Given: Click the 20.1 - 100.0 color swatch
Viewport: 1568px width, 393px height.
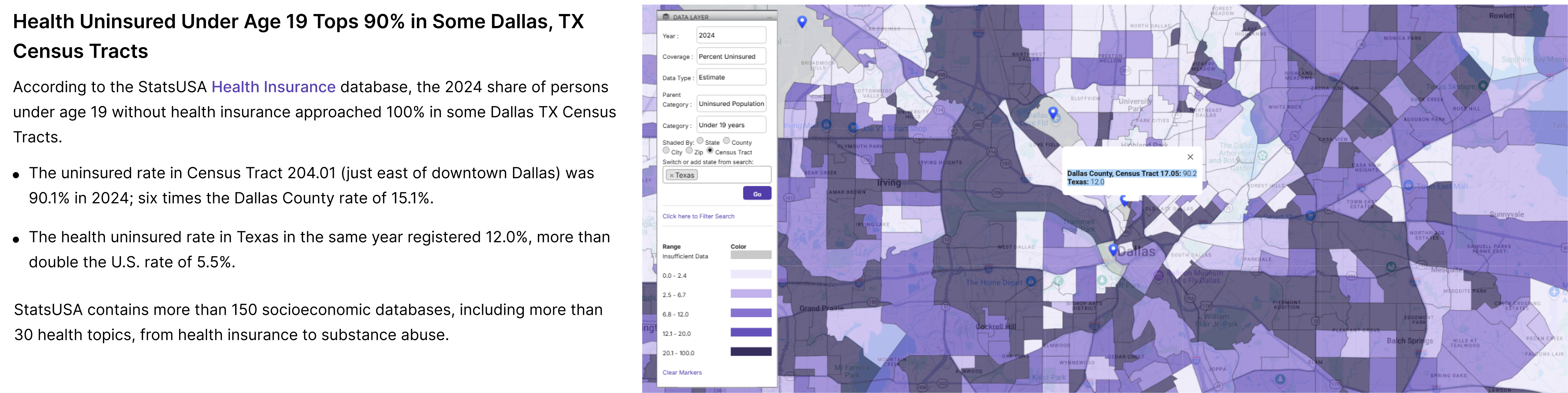Looking at the screenshot, I should click(x=751, y=352).
